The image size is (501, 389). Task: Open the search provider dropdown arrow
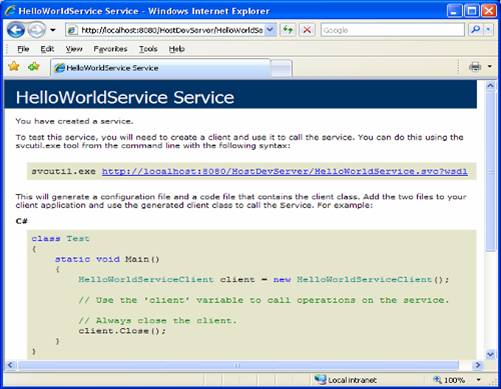click(x=489, y=30)
